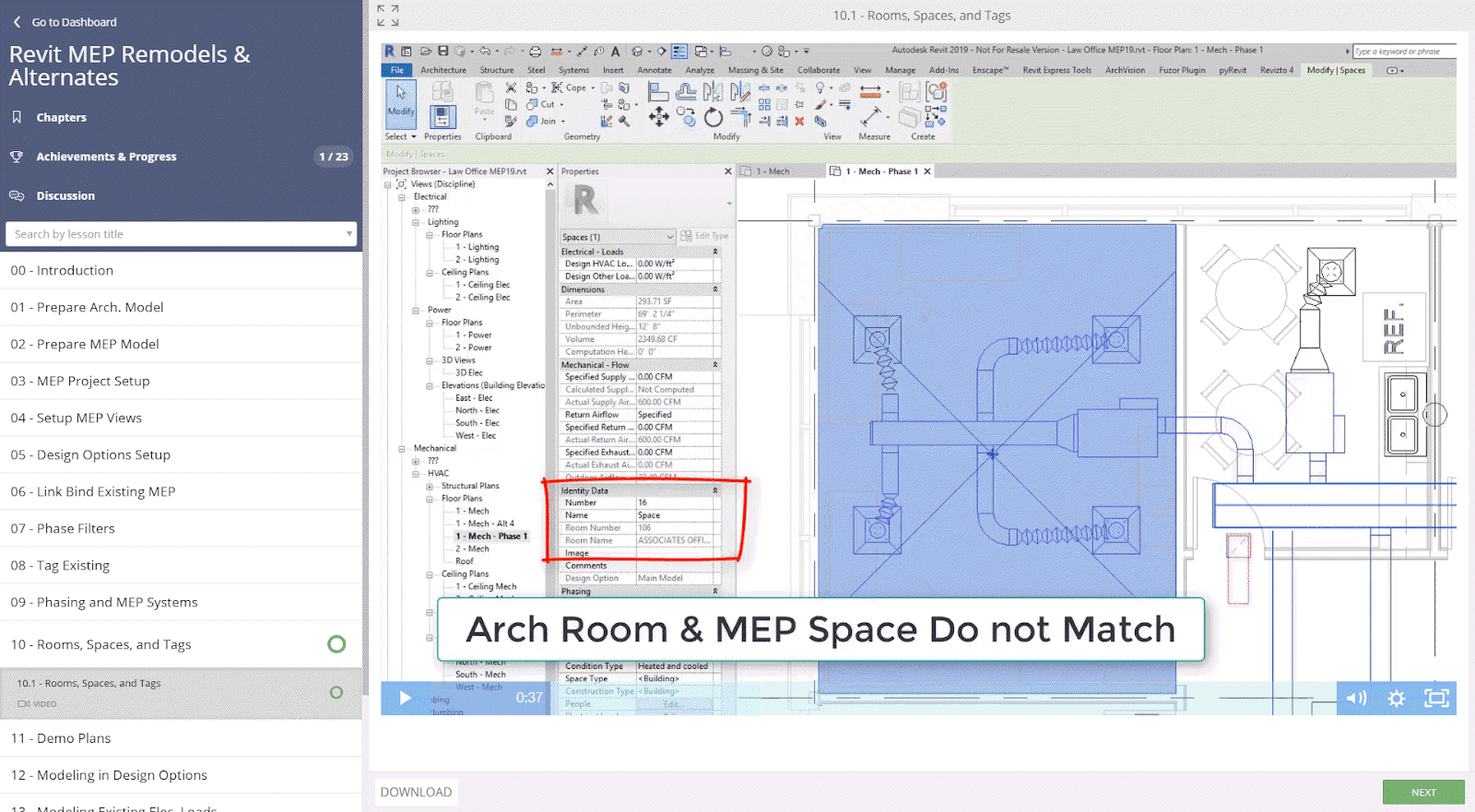Click the Undo arrow icon

pyautogui.click(x=484, y=52)
